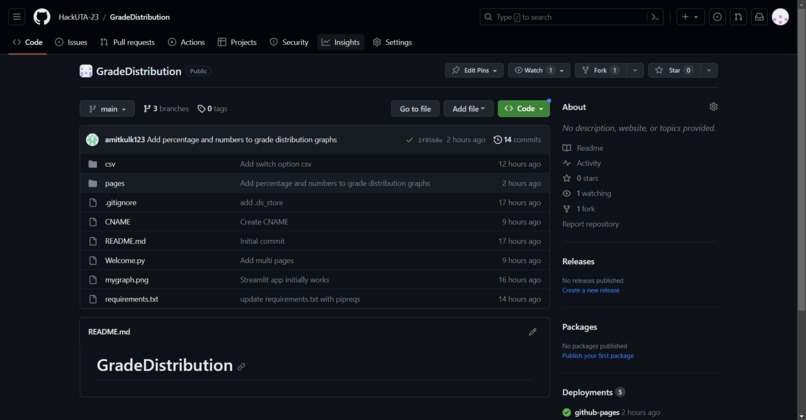Open the About settings gear icon
806x420 pixels.
coord(713,107)
